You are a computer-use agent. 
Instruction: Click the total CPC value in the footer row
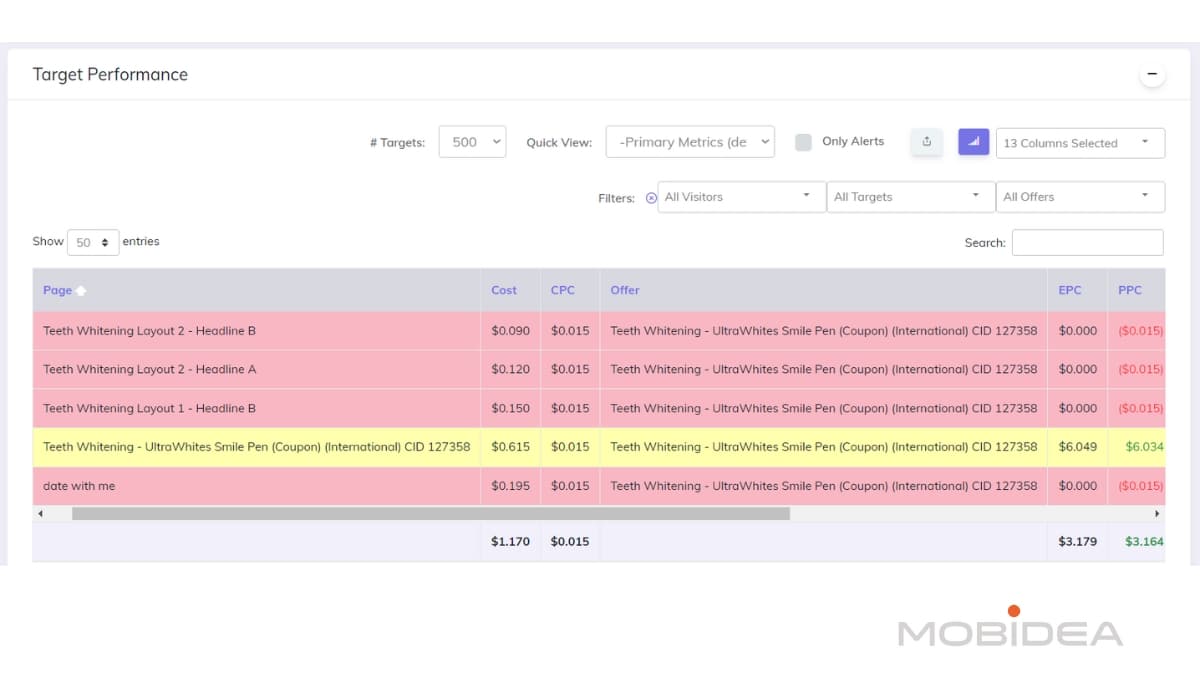click(x=570, y=542)
